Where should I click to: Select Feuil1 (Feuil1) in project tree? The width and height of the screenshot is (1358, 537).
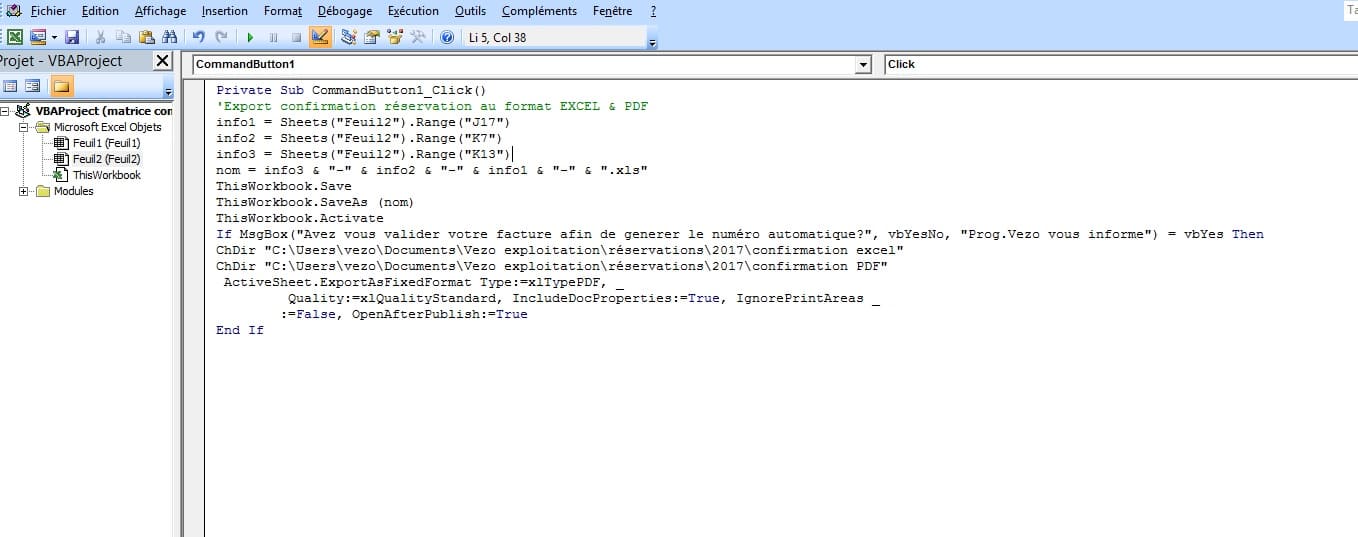tap(106, 143)
